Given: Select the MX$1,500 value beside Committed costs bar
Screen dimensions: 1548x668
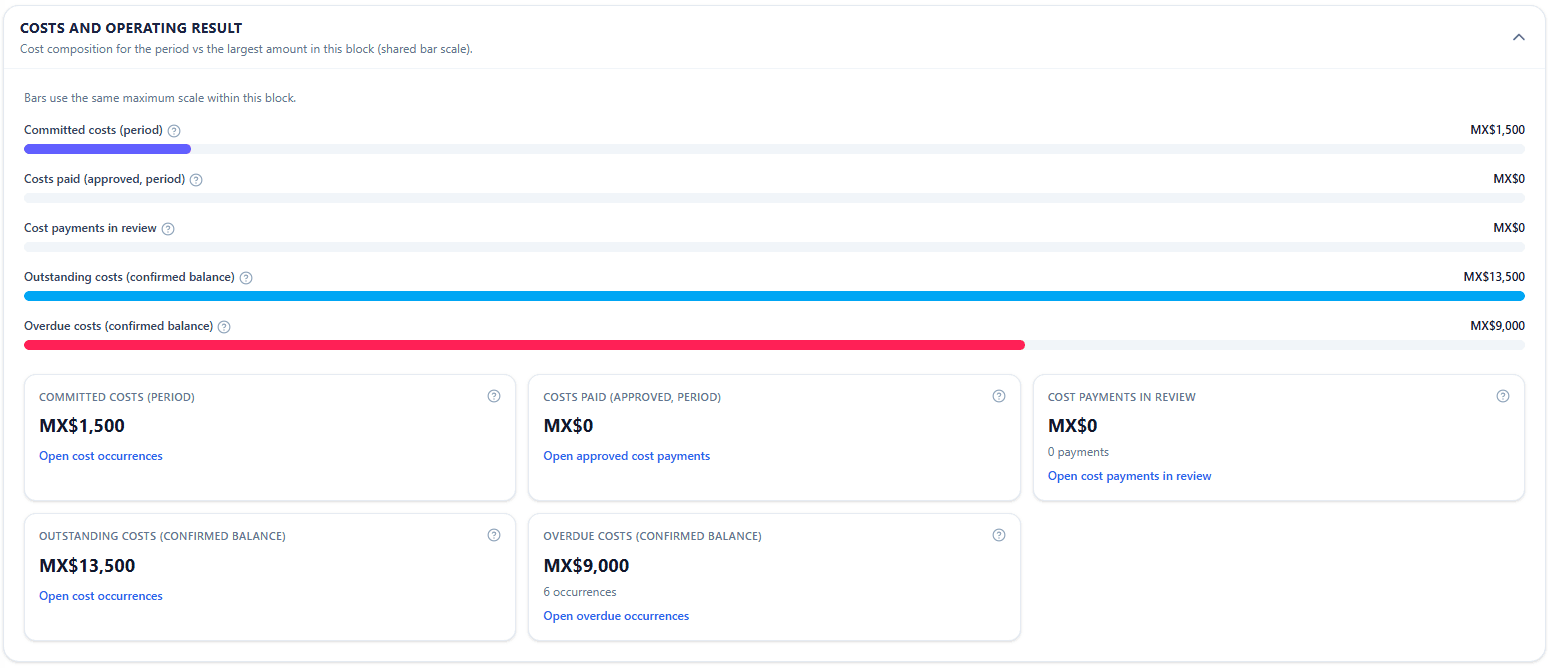Looking at the screenshot, I should pos(1497,130).
